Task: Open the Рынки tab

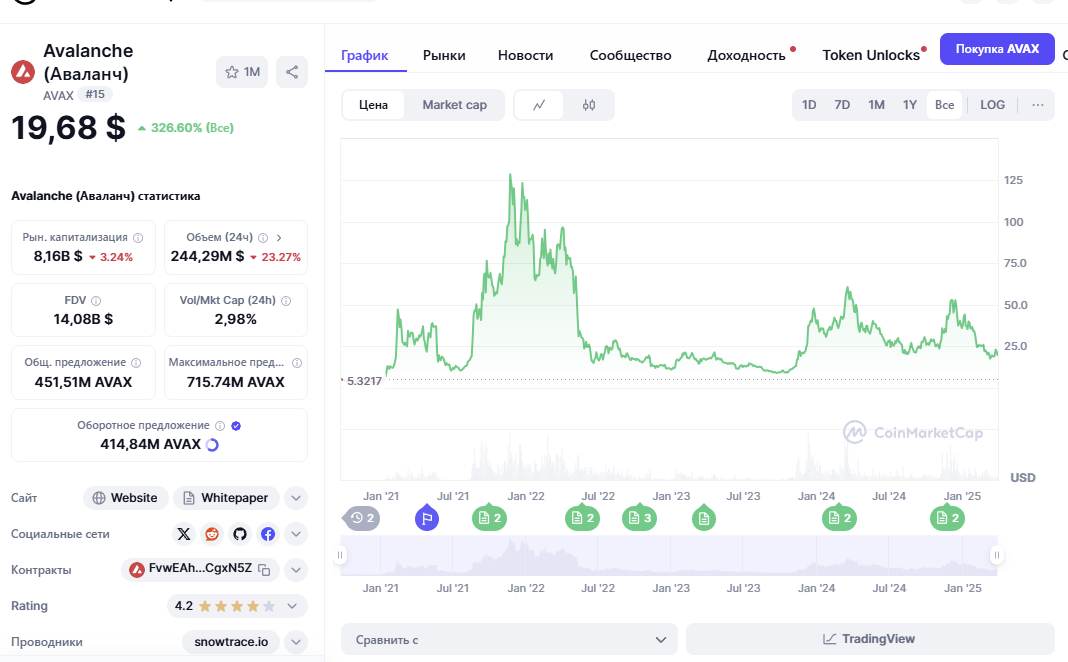Action: pos(444,55)
